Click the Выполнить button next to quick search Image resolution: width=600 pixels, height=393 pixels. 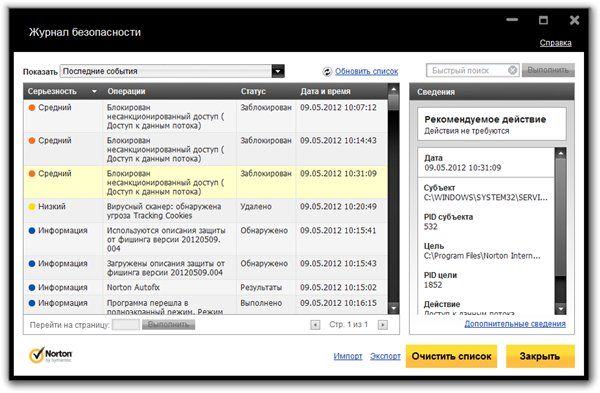(548, 70)
